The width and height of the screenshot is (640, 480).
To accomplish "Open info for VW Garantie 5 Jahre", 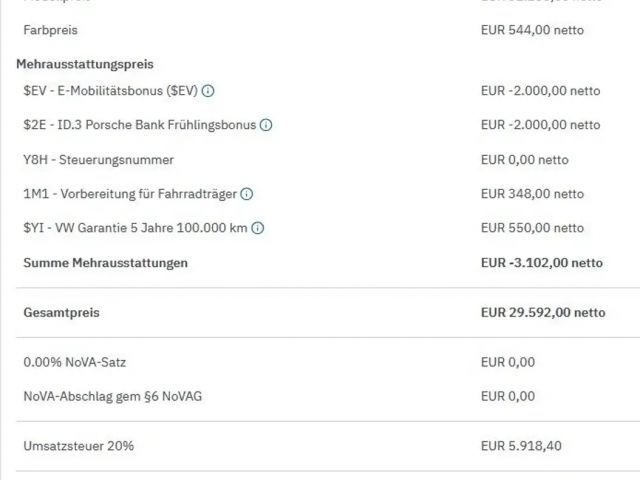I will (258, 228).
